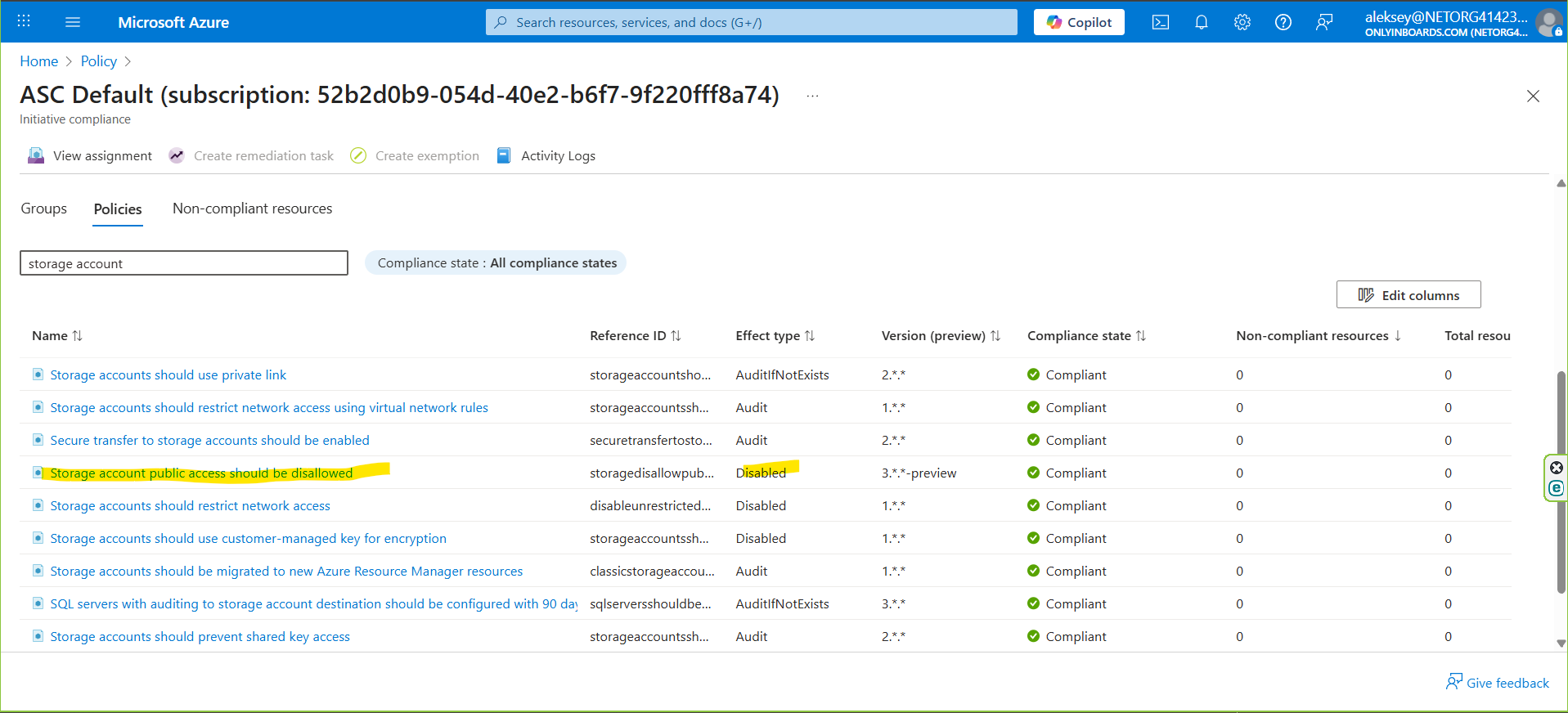Viewport: 1568px width, 713px height.
Task: Switch to the Groups tab
Action: pyautogui.click(x=44, y=209)
